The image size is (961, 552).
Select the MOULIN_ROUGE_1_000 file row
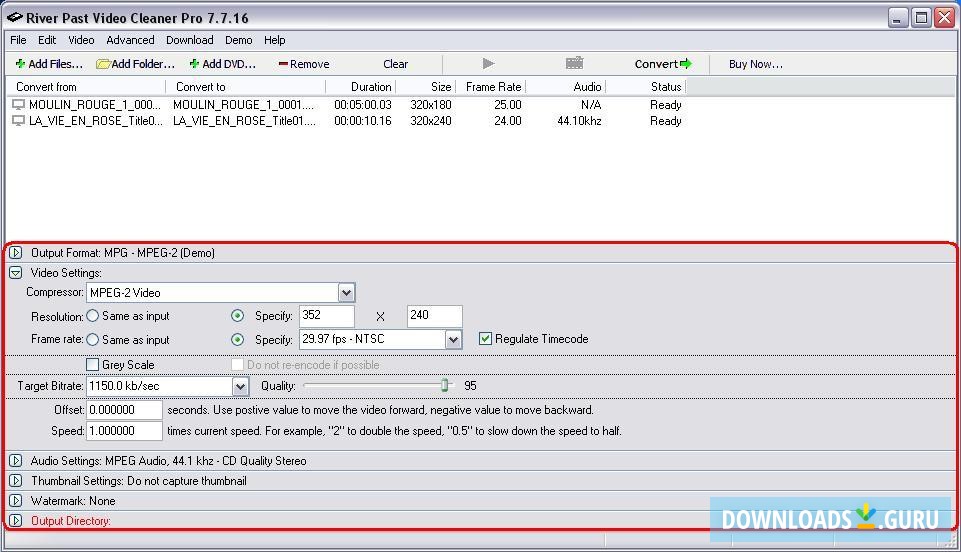347,105
